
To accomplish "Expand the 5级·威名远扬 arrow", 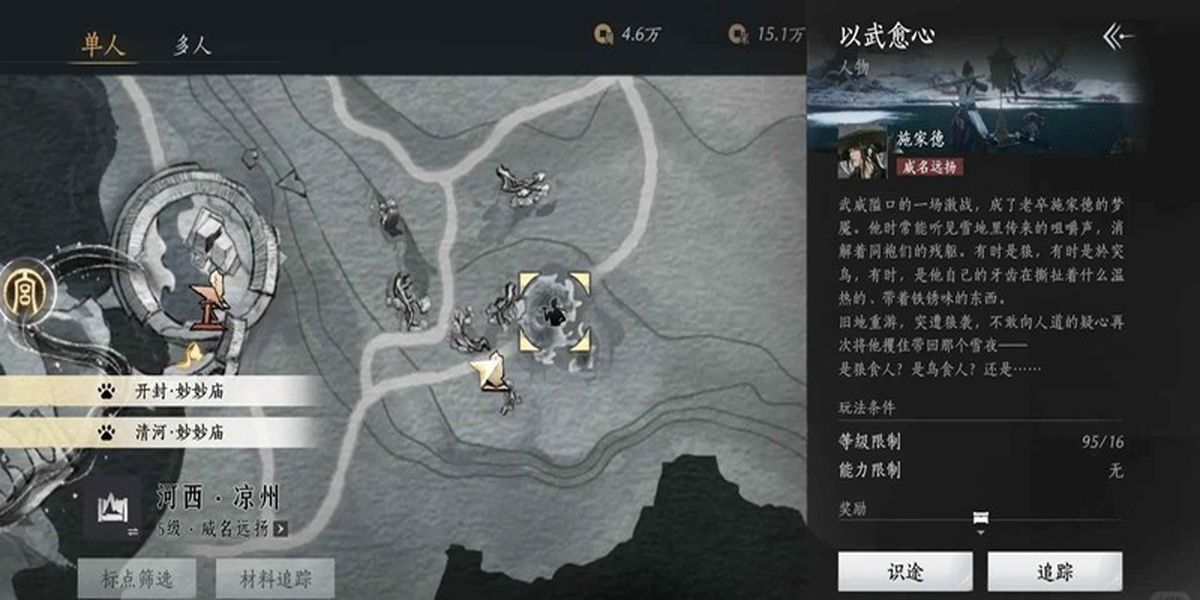I will (280, 529).
